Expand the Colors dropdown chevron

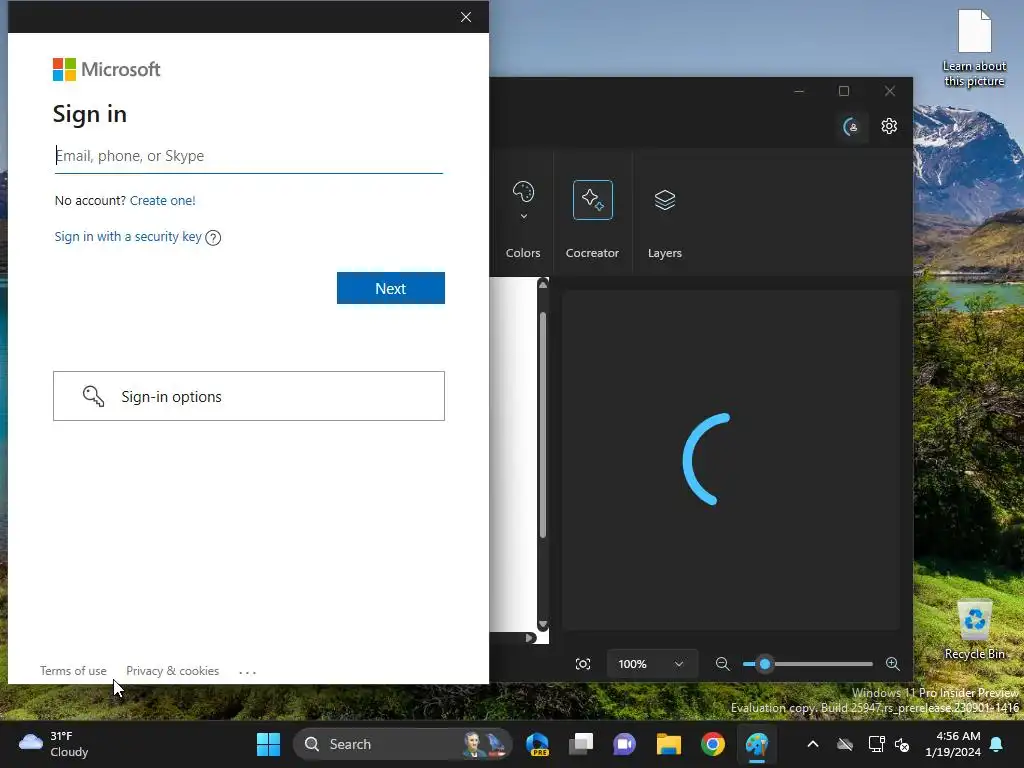(x=523, y=216)
